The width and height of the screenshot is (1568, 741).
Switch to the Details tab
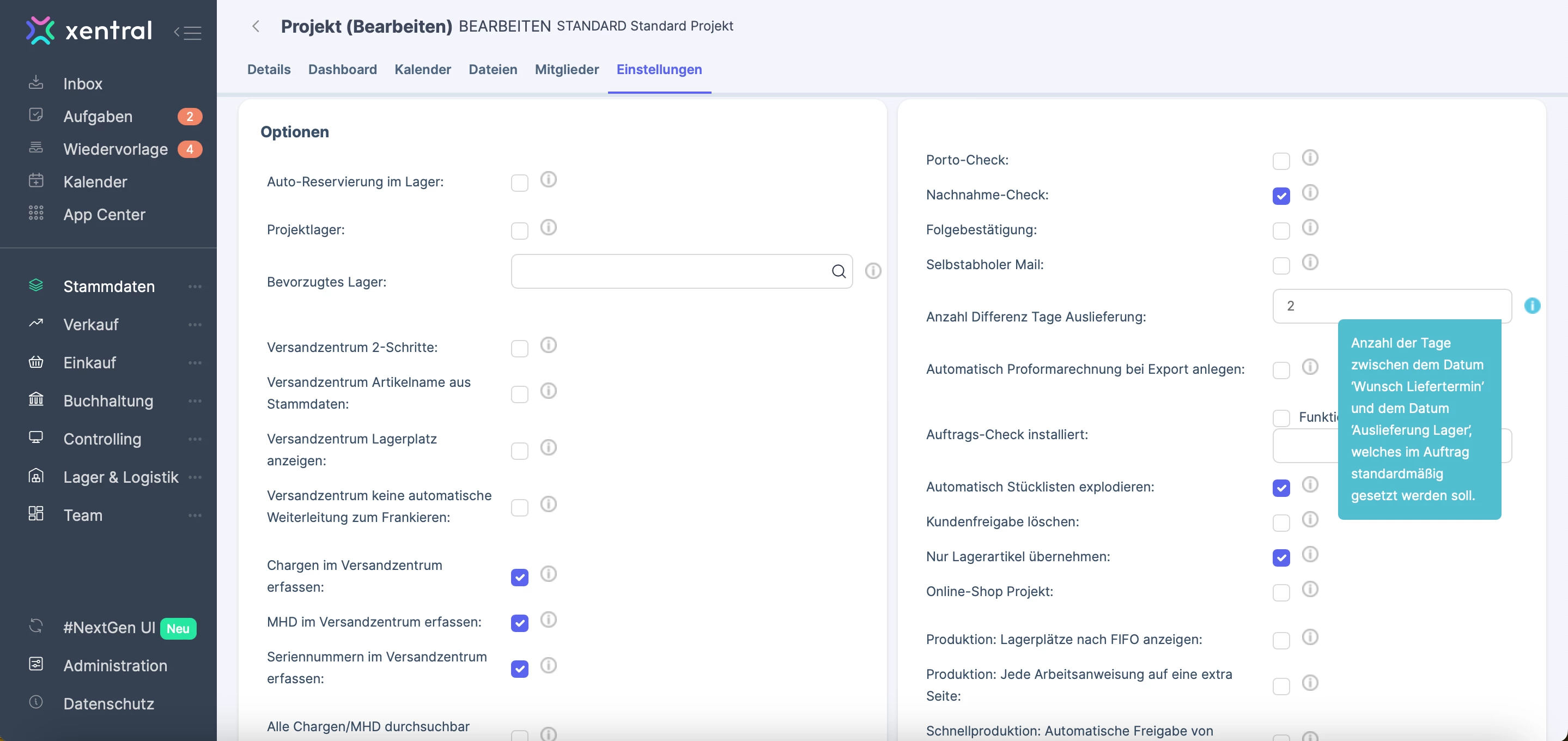(269, 69)
